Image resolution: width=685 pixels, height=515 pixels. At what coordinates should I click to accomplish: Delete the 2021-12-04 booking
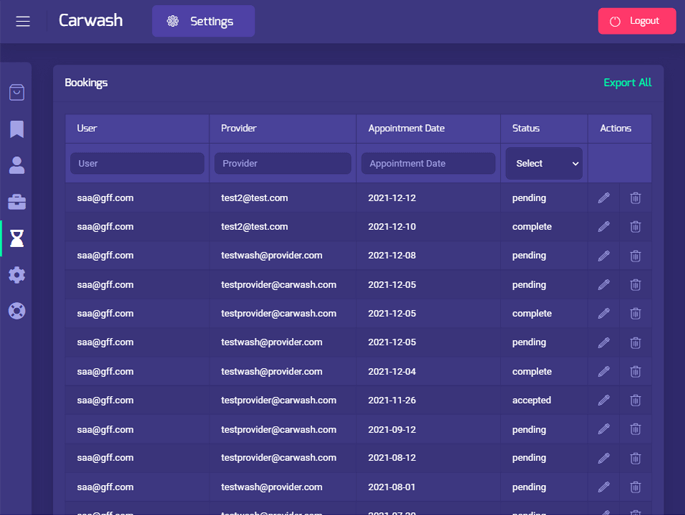(635, 371)
